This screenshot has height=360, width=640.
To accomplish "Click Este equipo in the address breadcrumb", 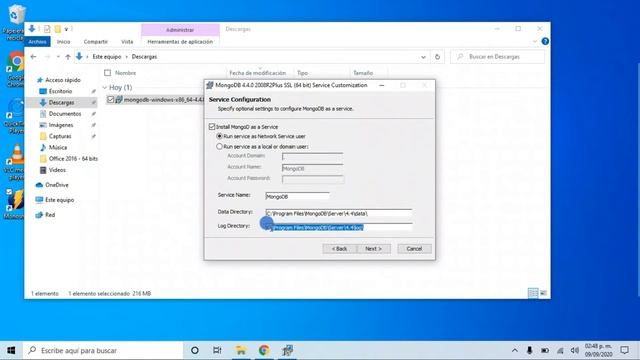I will click(107, 57).
